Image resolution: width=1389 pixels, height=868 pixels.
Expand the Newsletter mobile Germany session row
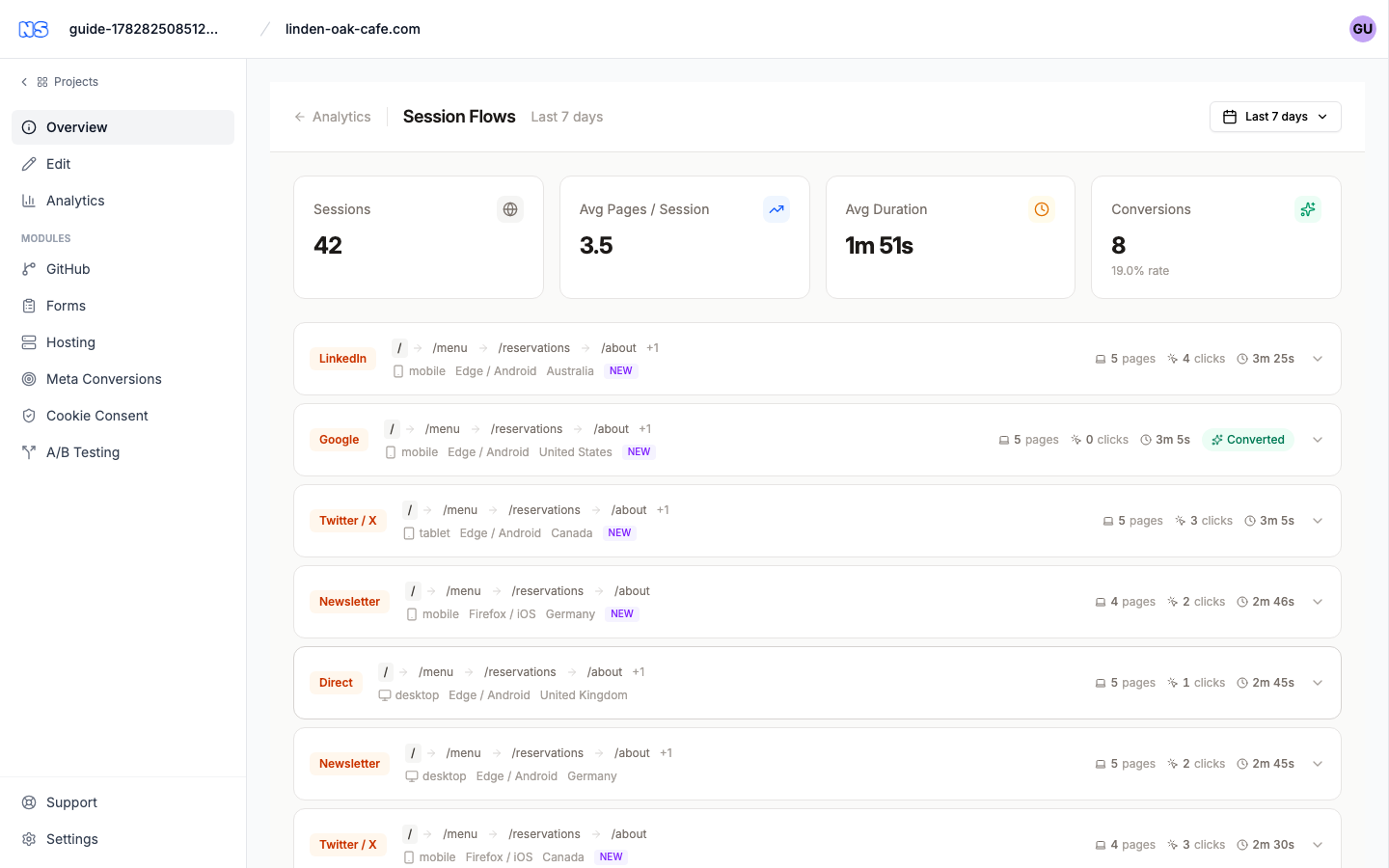coord(1318,602)
